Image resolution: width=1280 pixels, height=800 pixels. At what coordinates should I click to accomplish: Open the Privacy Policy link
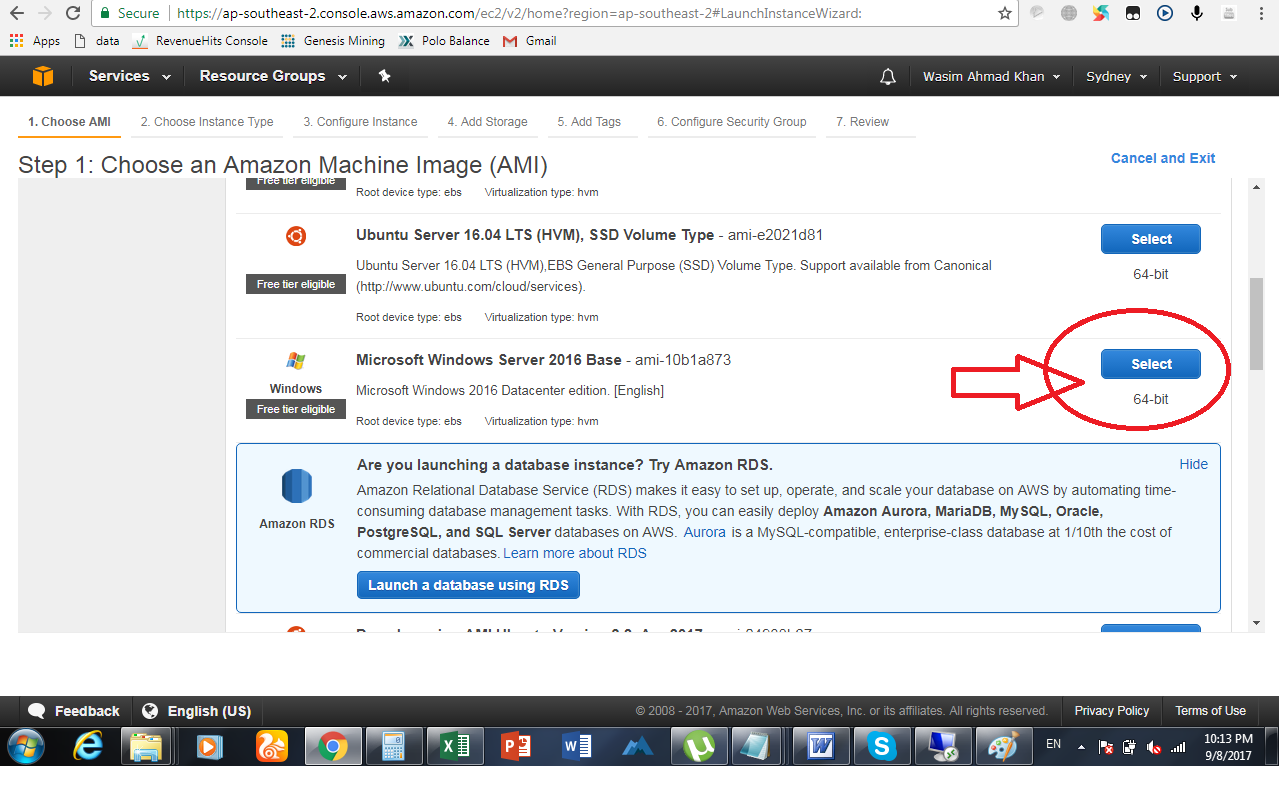[x=1112, y=711]
